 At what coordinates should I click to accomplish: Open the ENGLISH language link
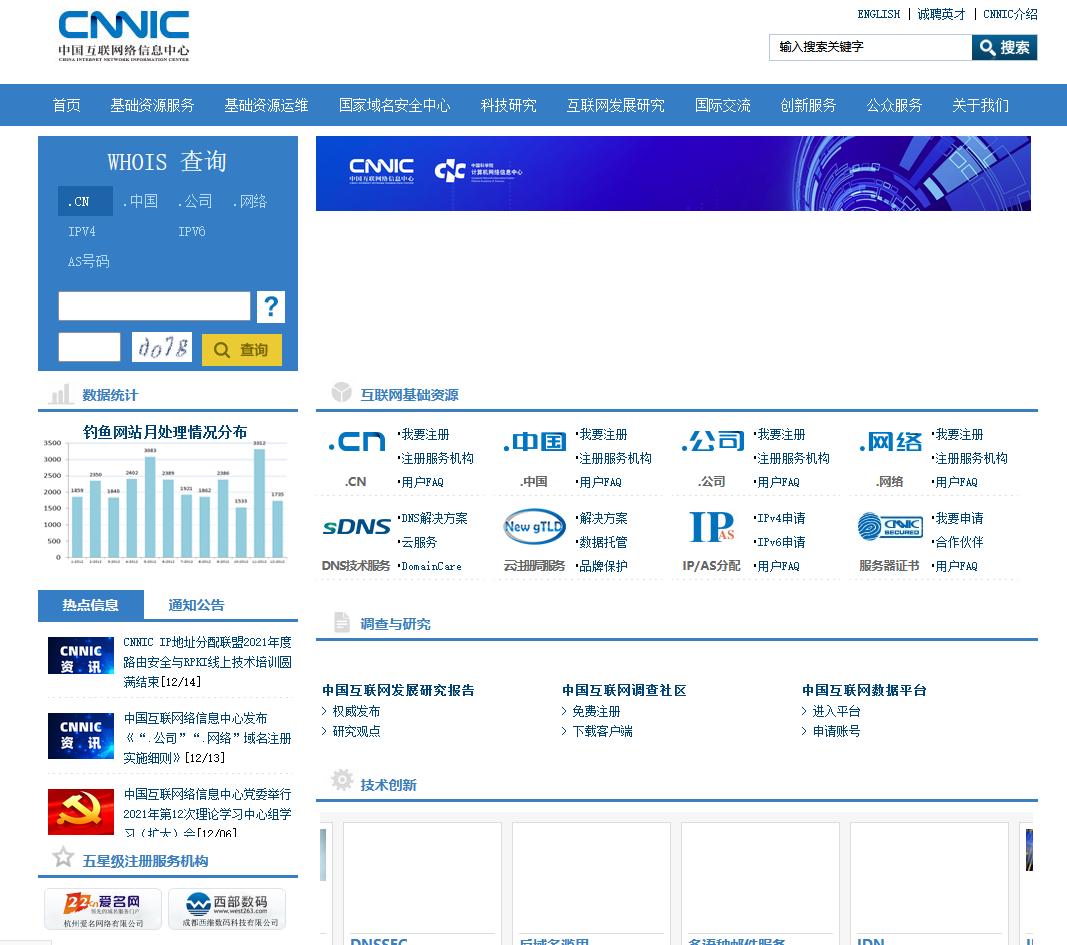878,14
